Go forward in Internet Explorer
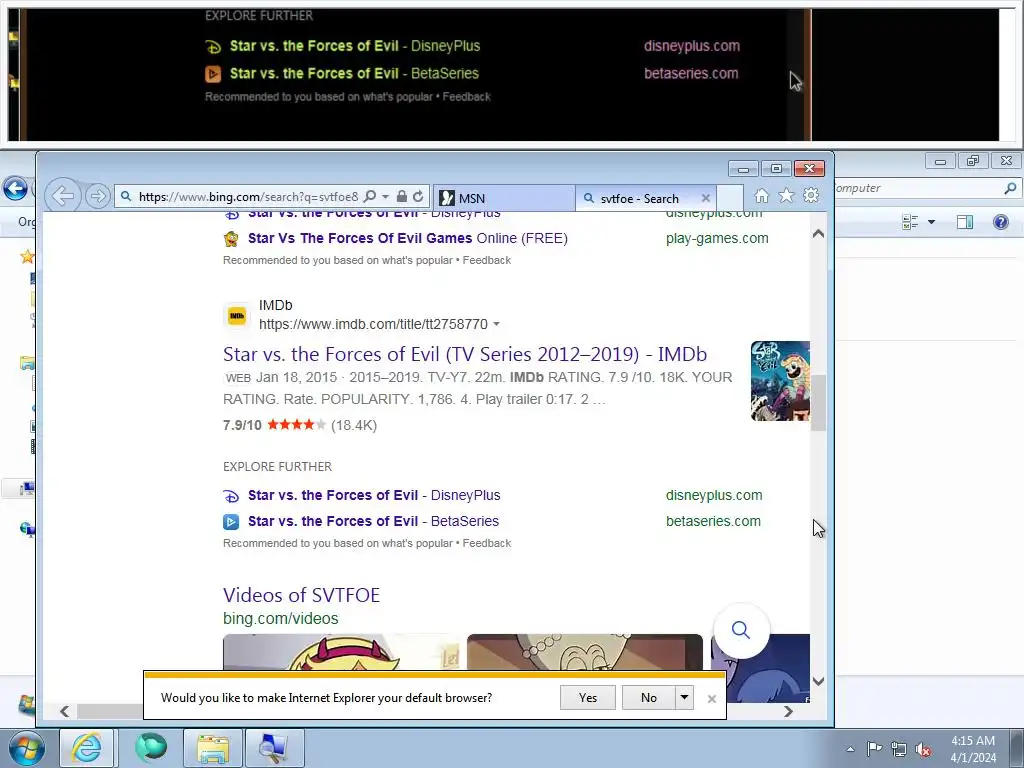This screenshot has height=768, width=1024. (x=98, y=196)
